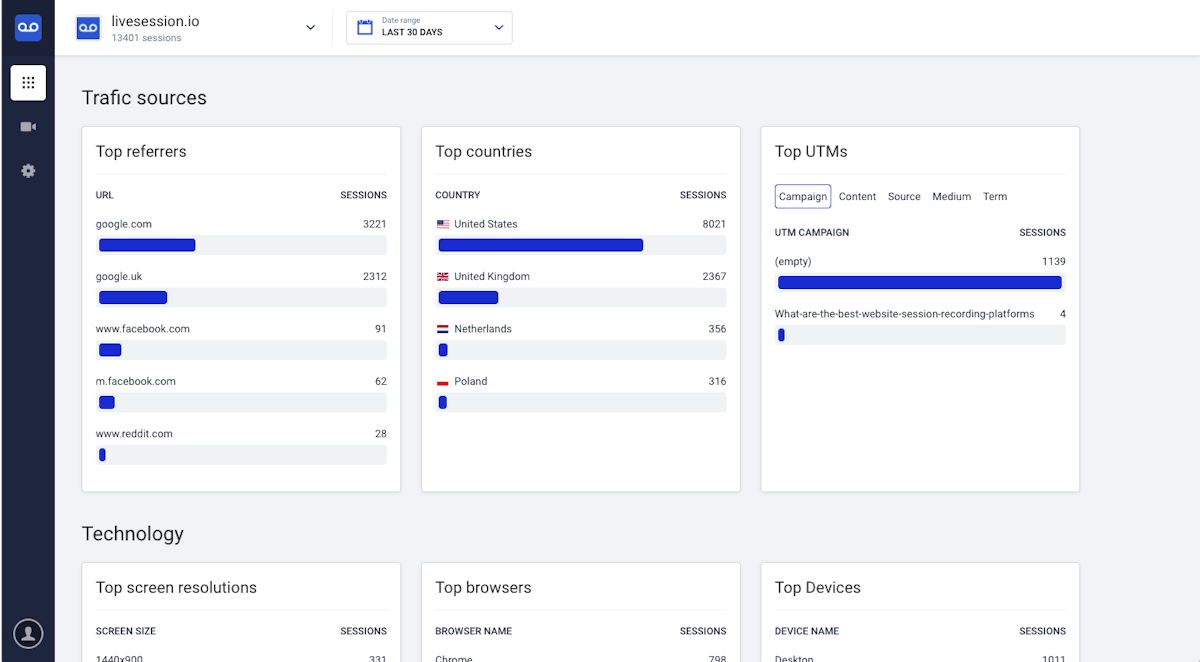This screenshot has height=662, width=1200.
Task: Click the United States sessions progress bar
Action: click(581, 245)
